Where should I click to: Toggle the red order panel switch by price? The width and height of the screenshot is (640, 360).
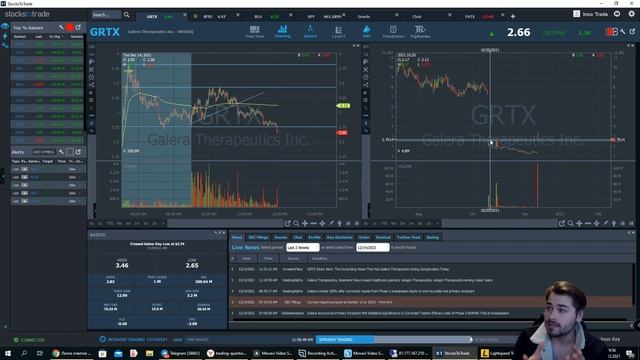611,31
